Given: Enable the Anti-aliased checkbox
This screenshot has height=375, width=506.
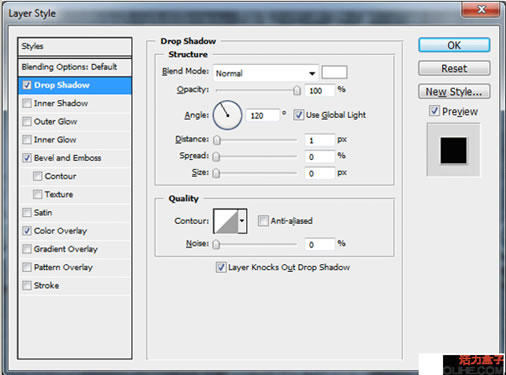Looking at the screenshot, I should point(263,221).
